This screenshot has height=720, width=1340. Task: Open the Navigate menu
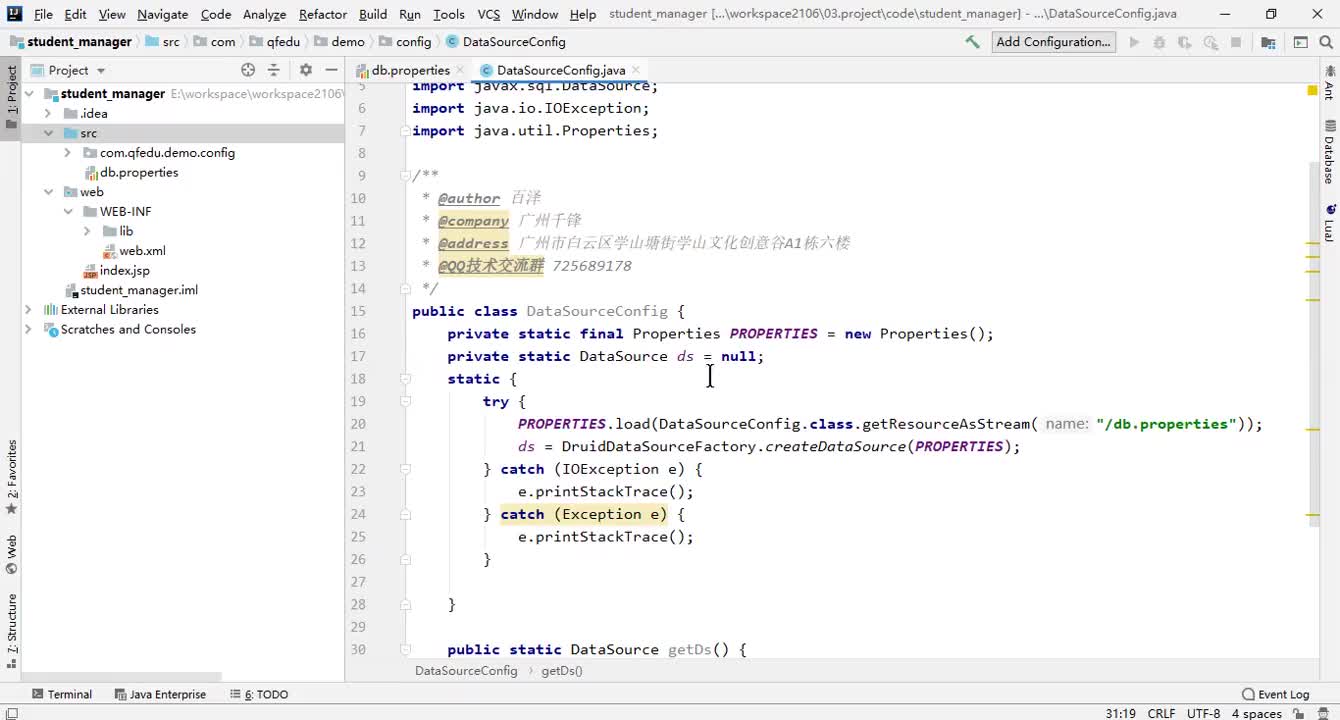(163, 14)
